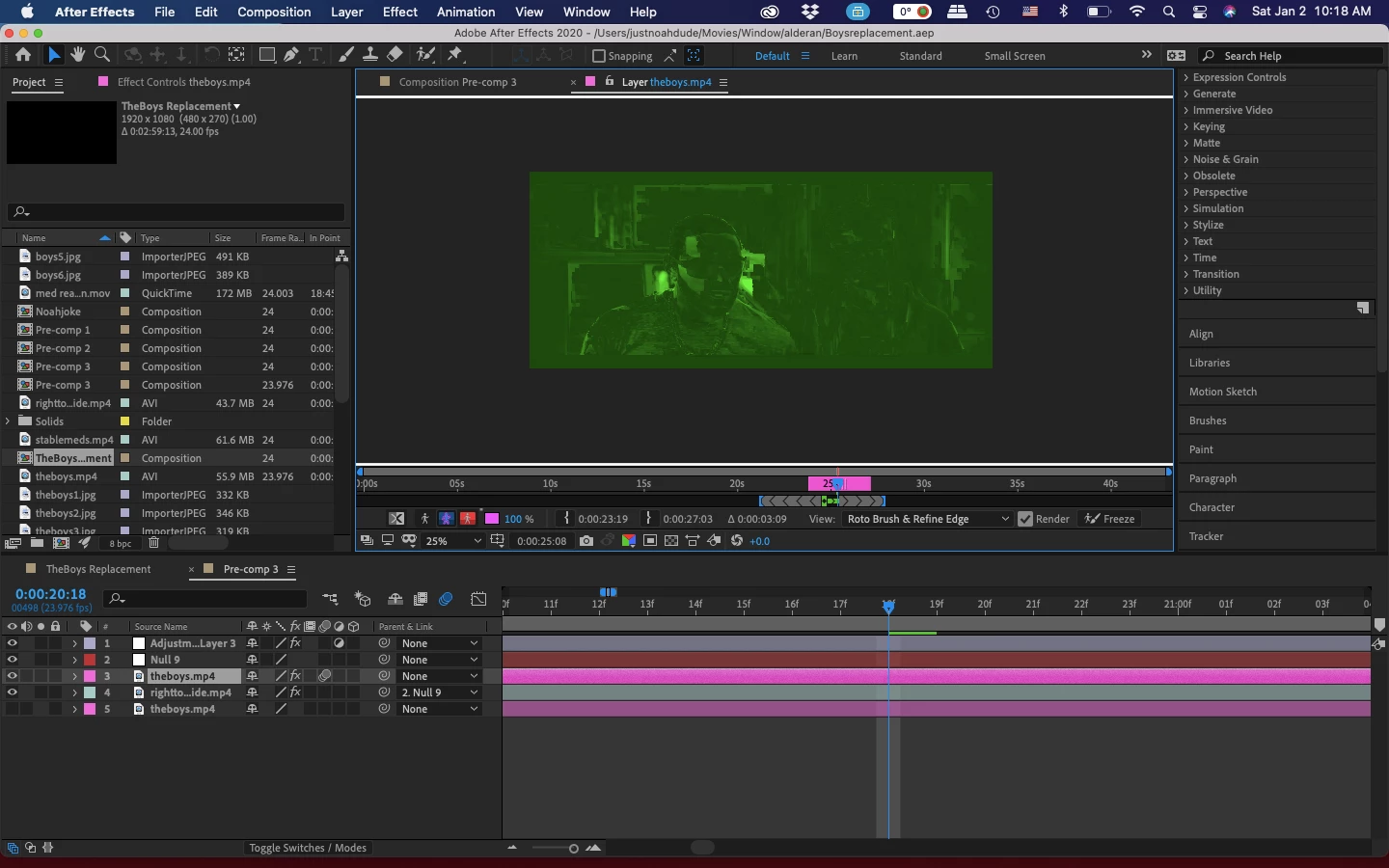Viewport: 1389px width, 868px height.
Task: Expand the Solids folder in Project
Action: click(x=9, y=421)
